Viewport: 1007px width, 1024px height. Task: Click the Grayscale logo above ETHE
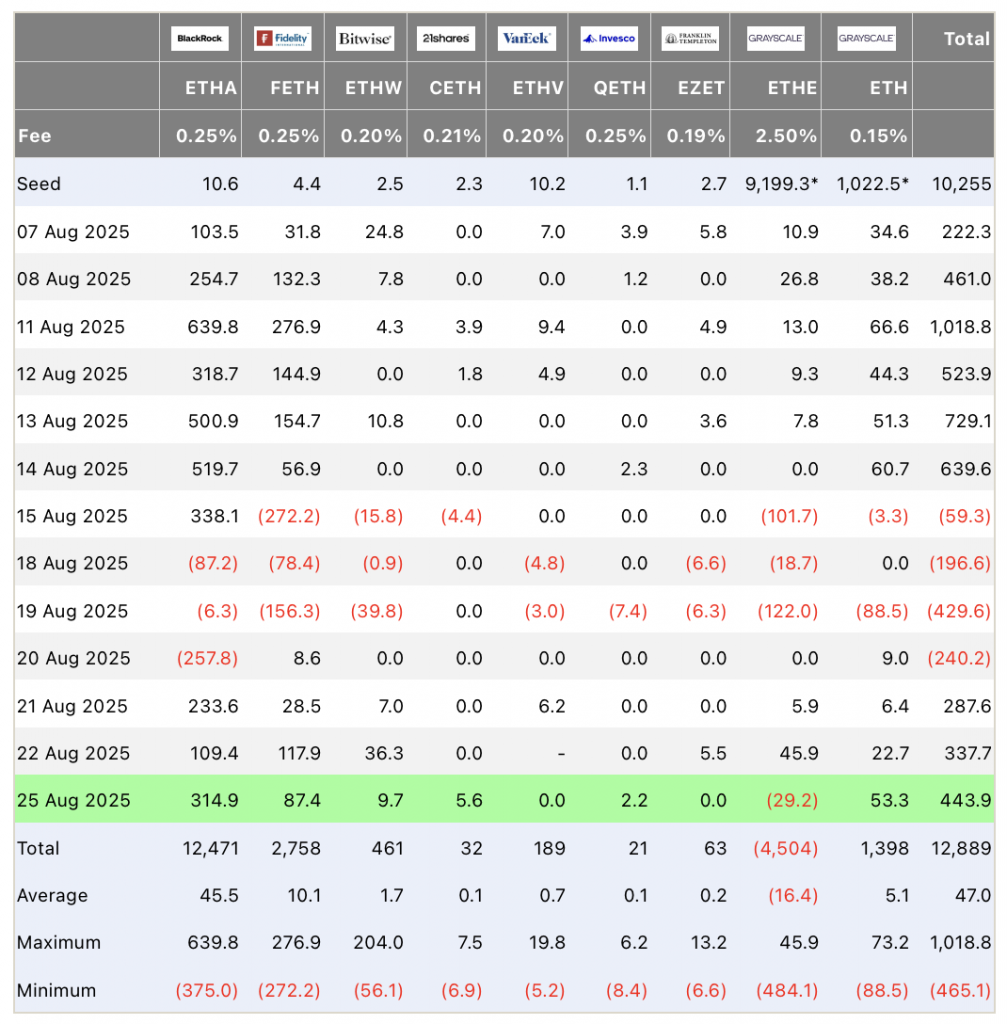click(775, 39)
